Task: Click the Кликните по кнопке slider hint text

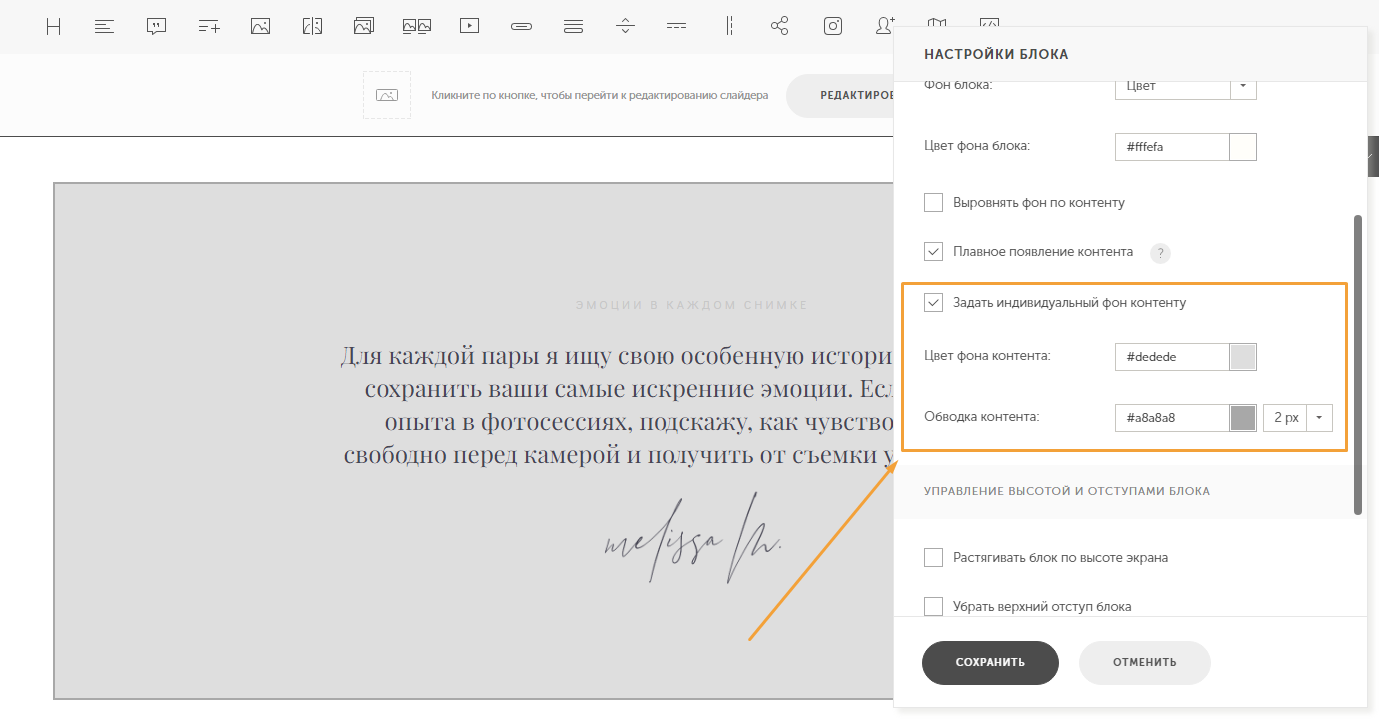Action: 600,95
